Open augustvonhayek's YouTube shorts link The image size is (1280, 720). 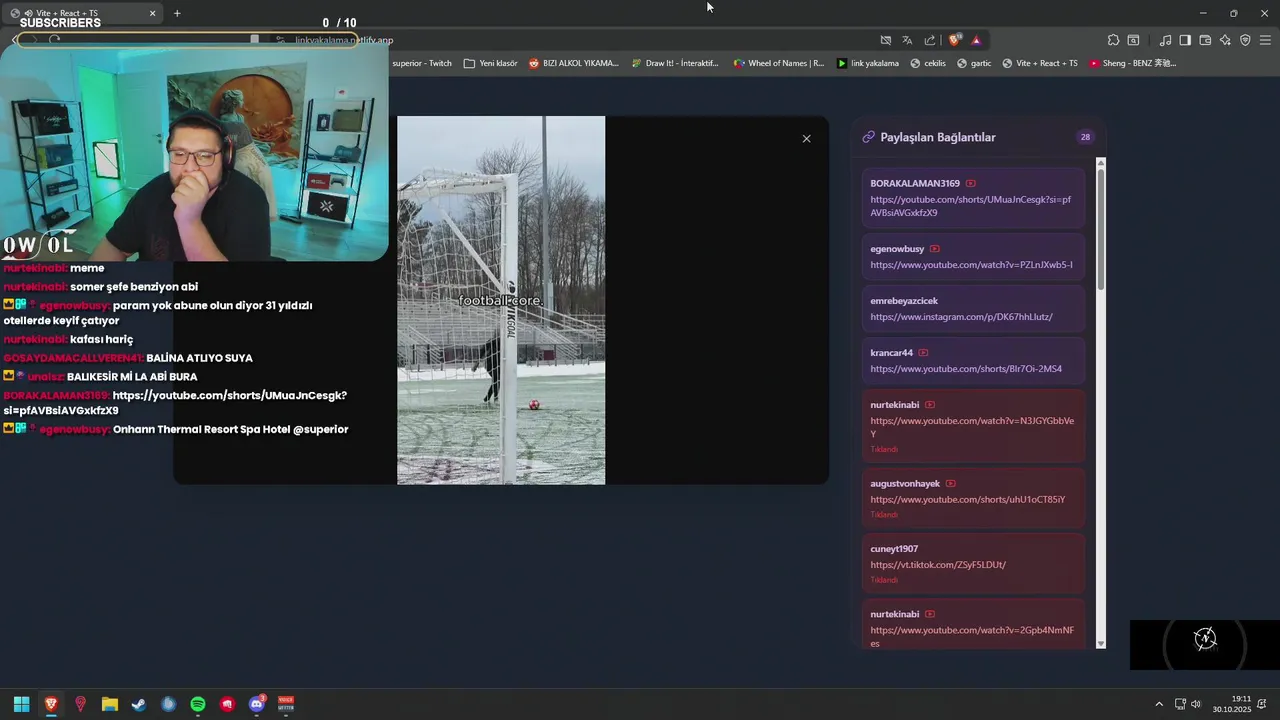[968, 499]
